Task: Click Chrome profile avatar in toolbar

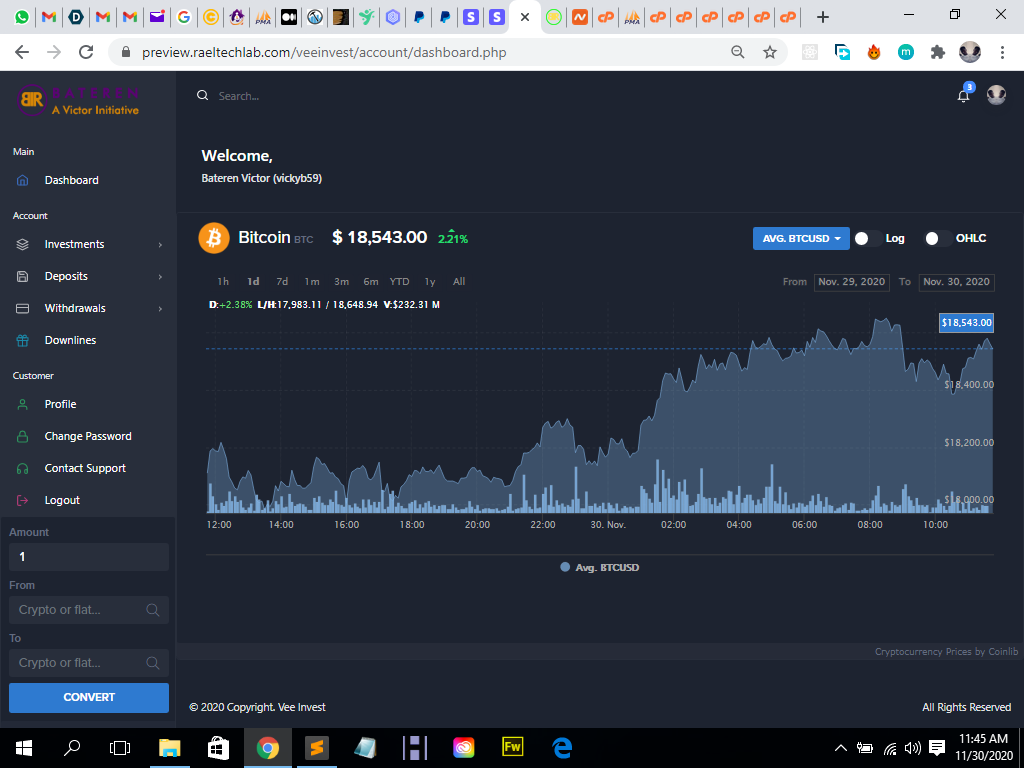Action: click(970, 52)
